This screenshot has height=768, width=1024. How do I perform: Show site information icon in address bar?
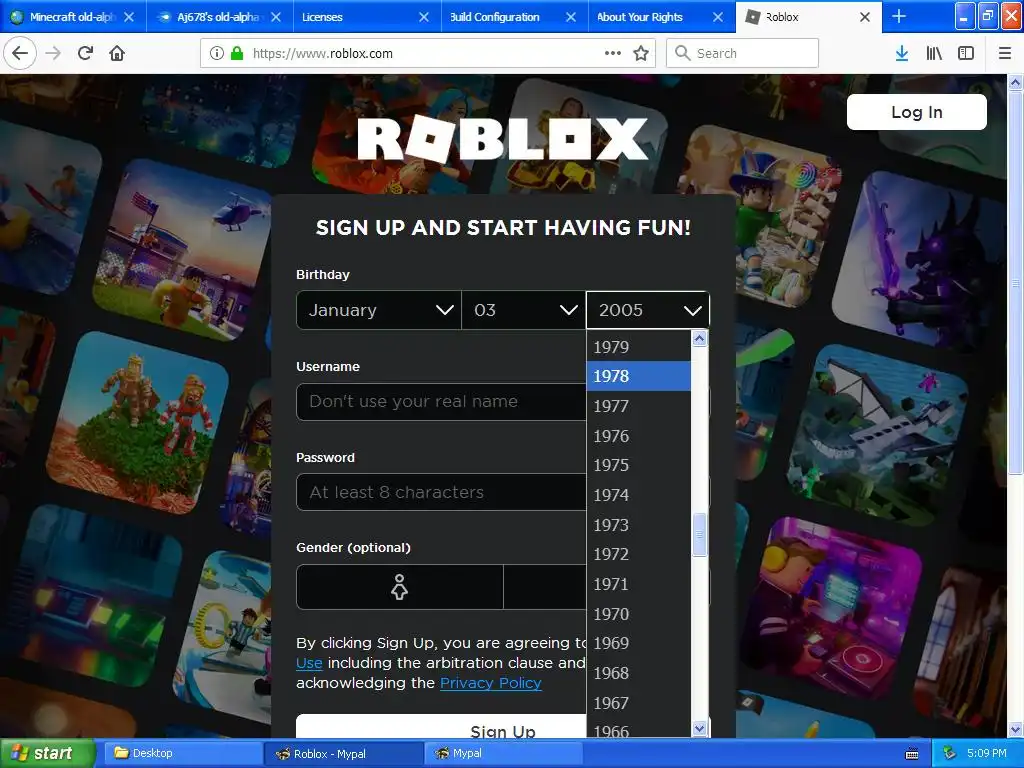(x=217, y=53)
